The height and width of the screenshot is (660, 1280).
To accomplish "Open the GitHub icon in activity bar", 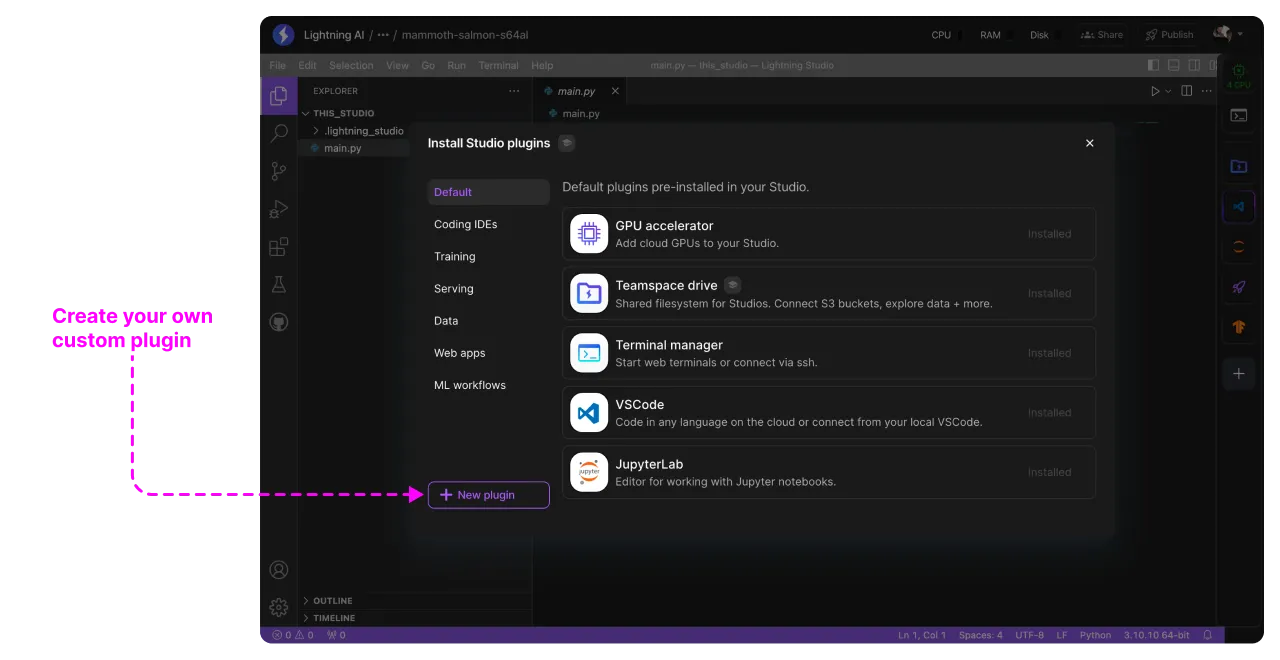I will click(279, 322).
